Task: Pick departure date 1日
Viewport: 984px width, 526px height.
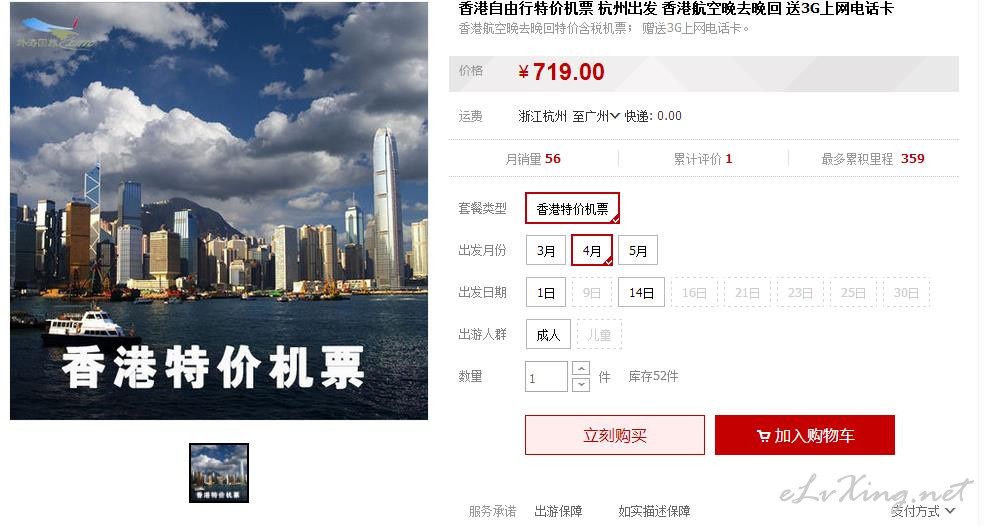Action: pos(546,293)
